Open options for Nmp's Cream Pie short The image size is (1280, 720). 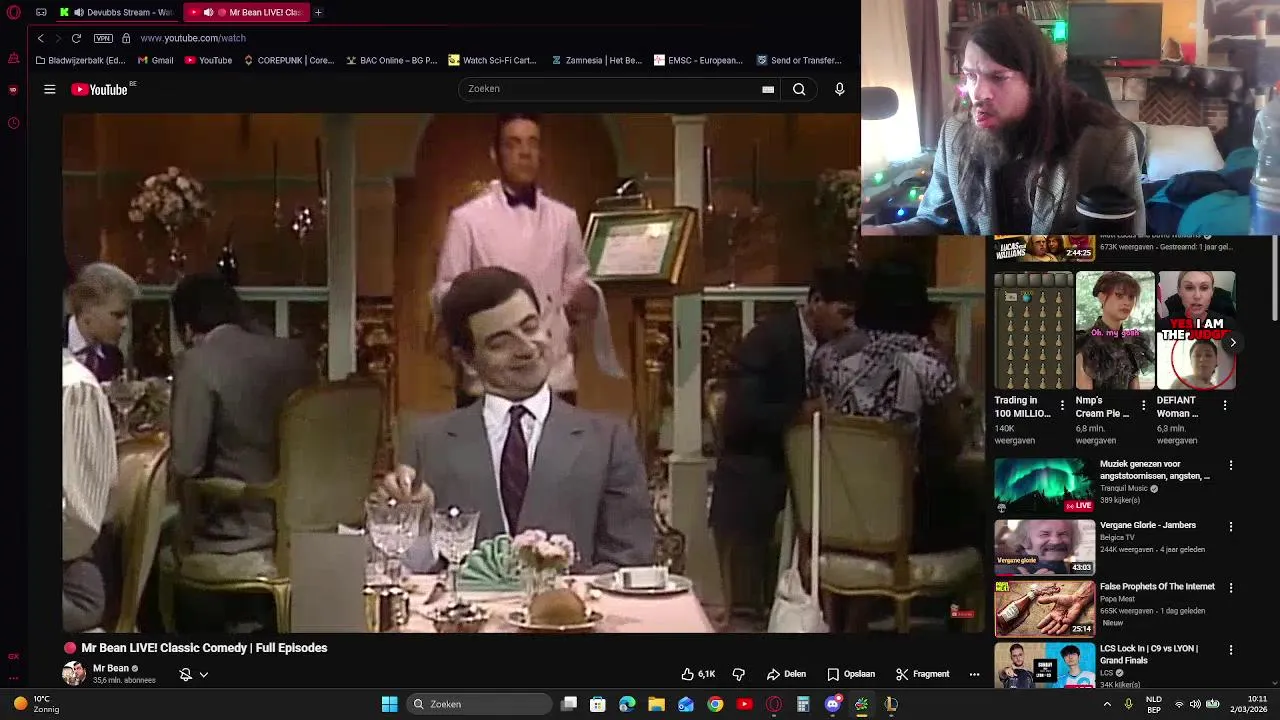coord(1143,405)
